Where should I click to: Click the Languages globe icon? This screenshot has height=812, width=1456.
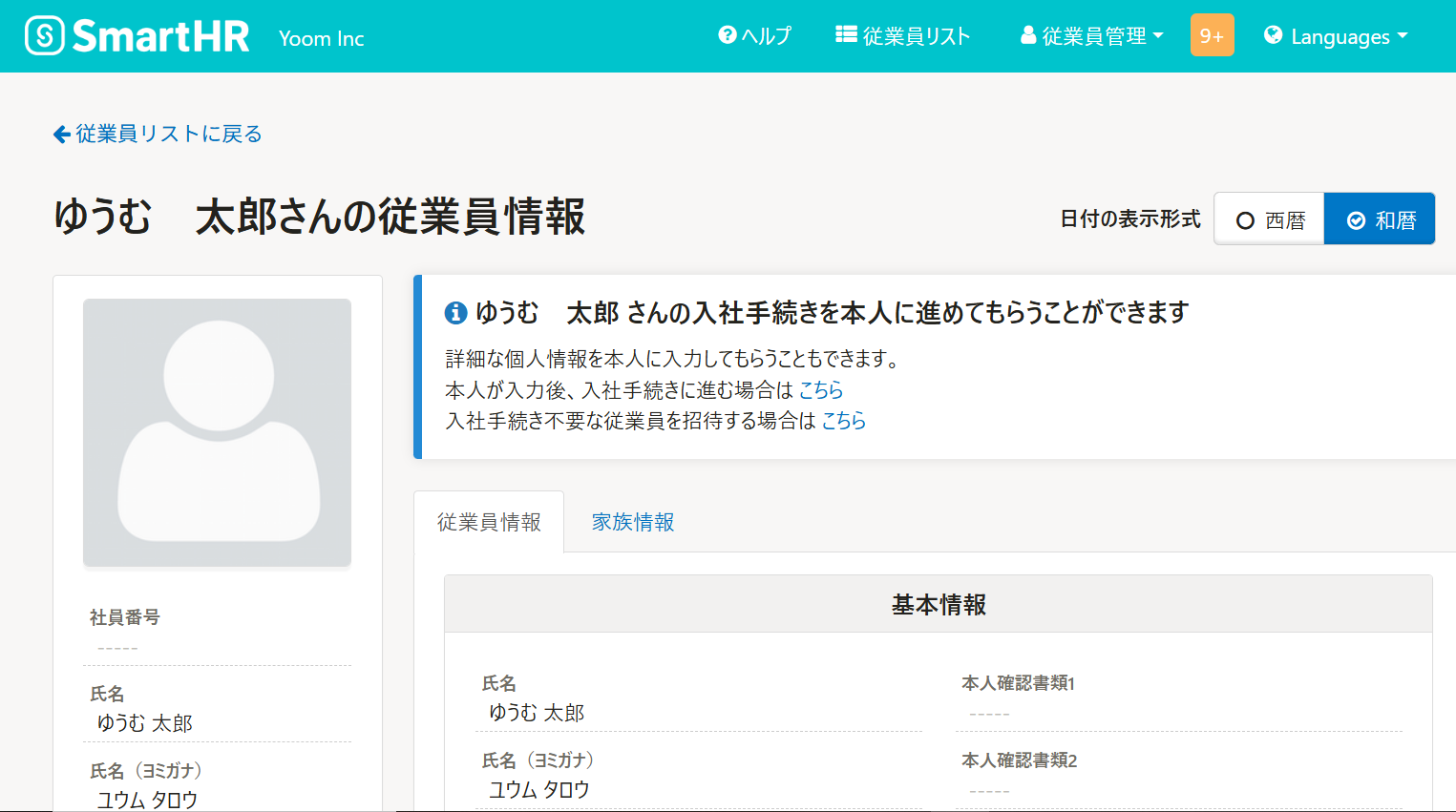click(1273, 35)
